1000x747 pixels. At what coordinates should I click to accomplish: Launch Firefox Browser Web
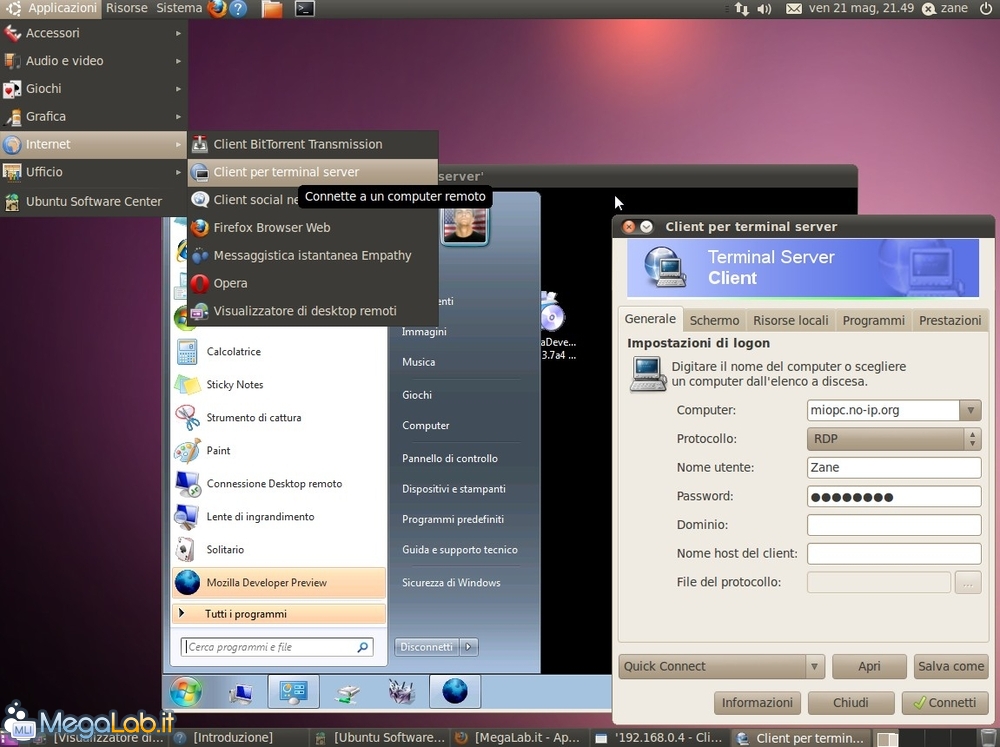tap(313, 227)
